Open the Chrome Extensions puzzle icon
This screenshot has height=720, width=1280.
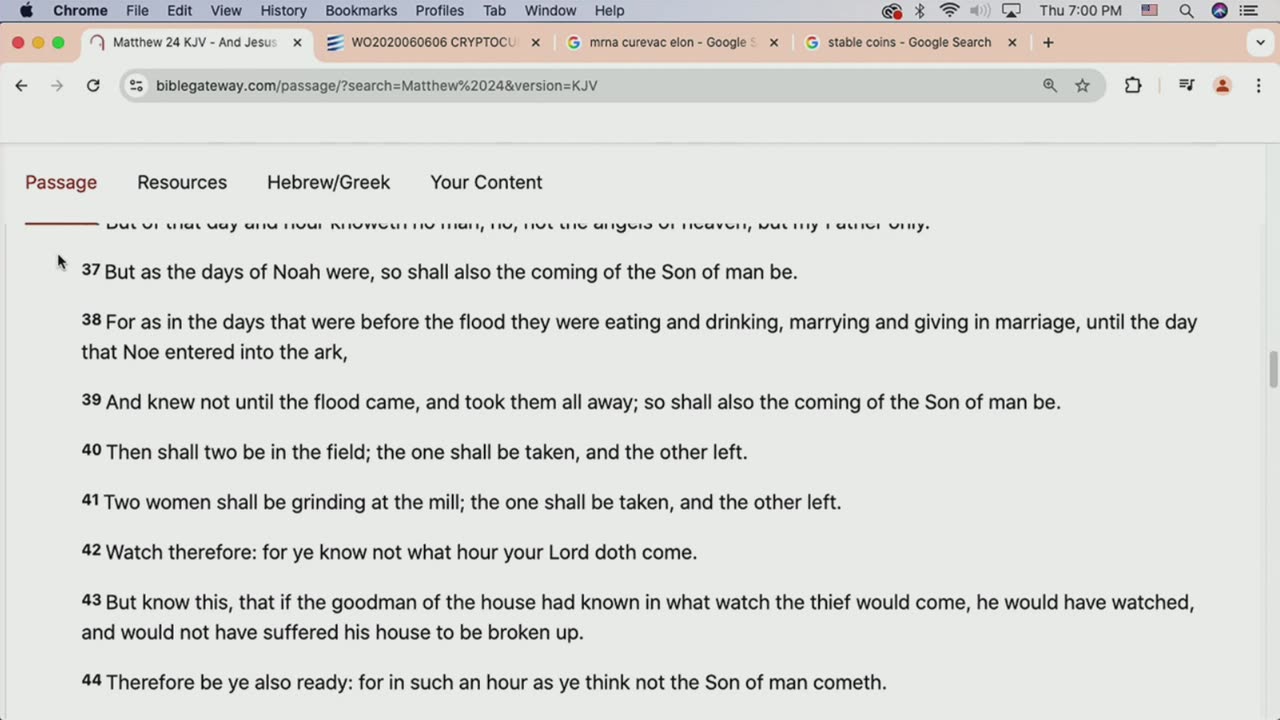(1133, 86)
